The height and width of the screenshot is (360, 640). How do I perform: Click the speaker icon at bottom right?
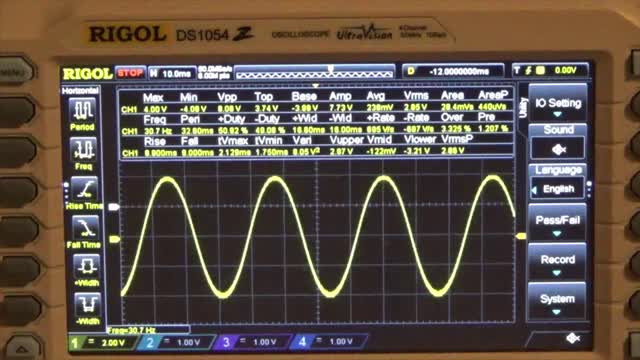(x=573, y=338)
